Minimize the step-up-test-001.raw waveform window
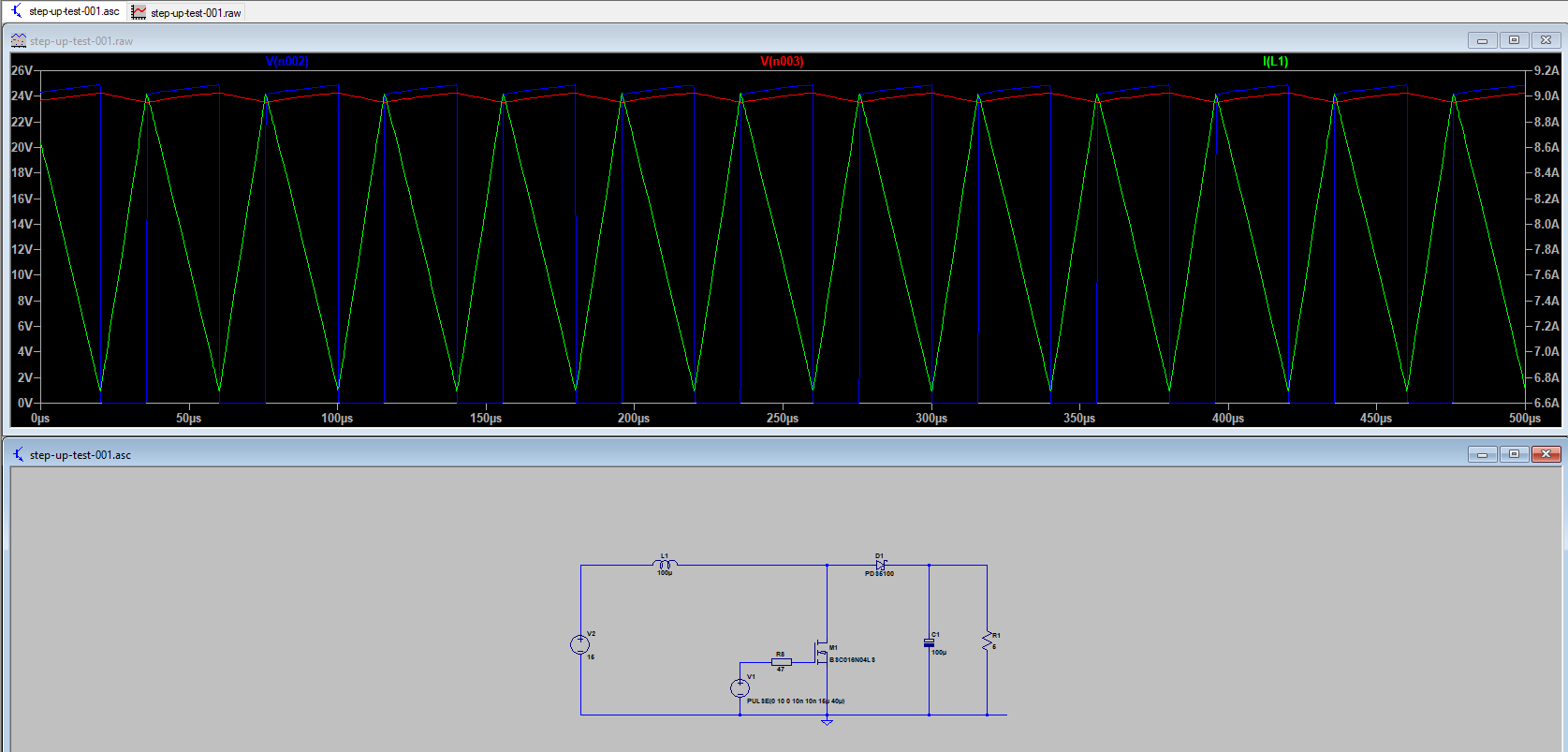 (1482, 40)
